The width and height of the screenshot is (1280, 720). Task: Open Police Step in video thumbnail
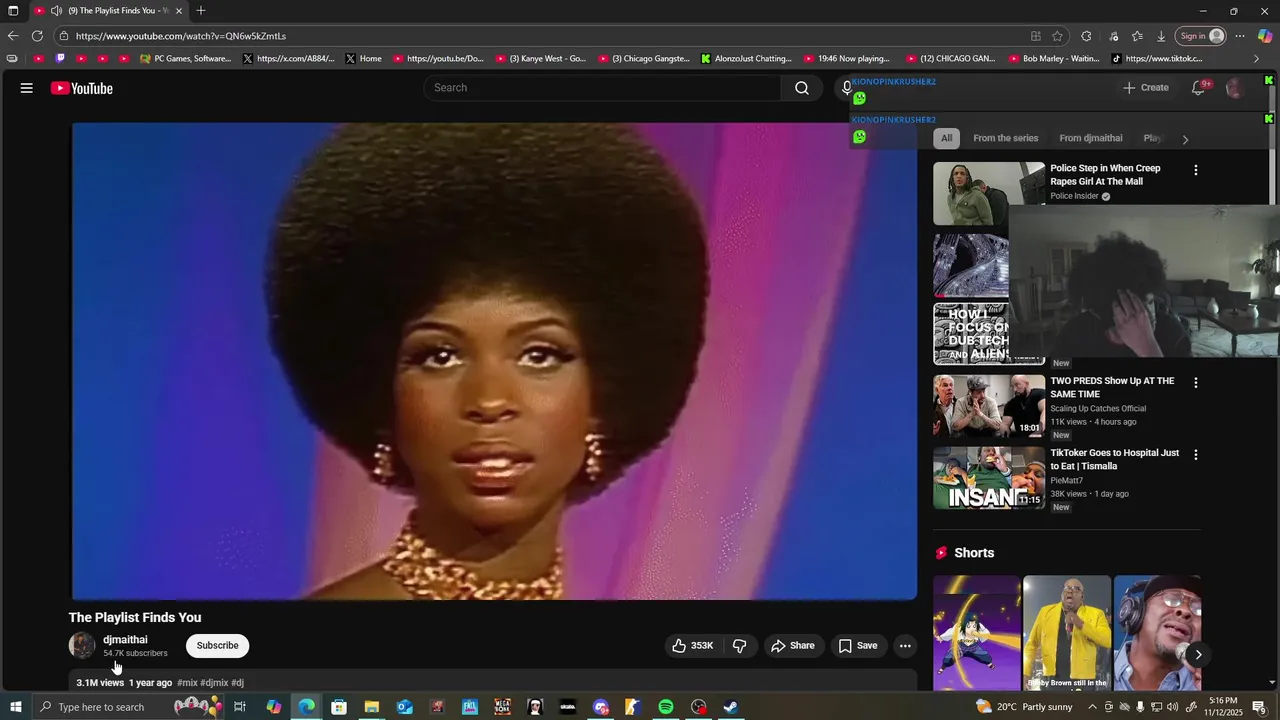[989, 194]
